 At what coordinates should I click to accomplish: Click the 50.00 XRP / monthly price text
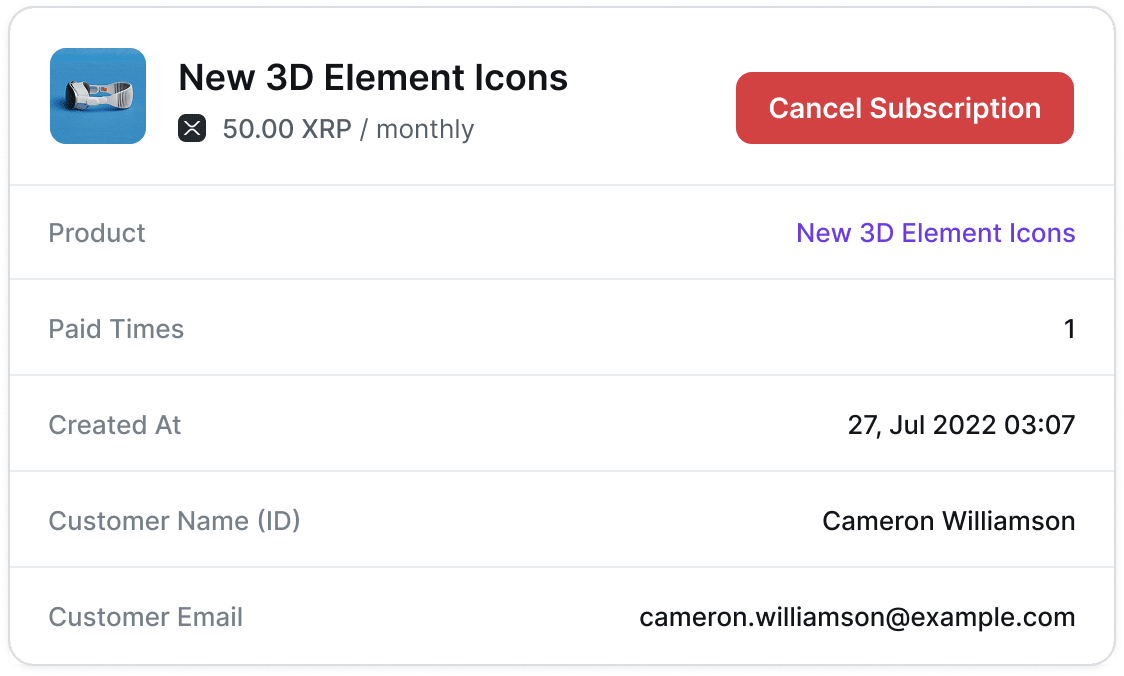[348, 129]
